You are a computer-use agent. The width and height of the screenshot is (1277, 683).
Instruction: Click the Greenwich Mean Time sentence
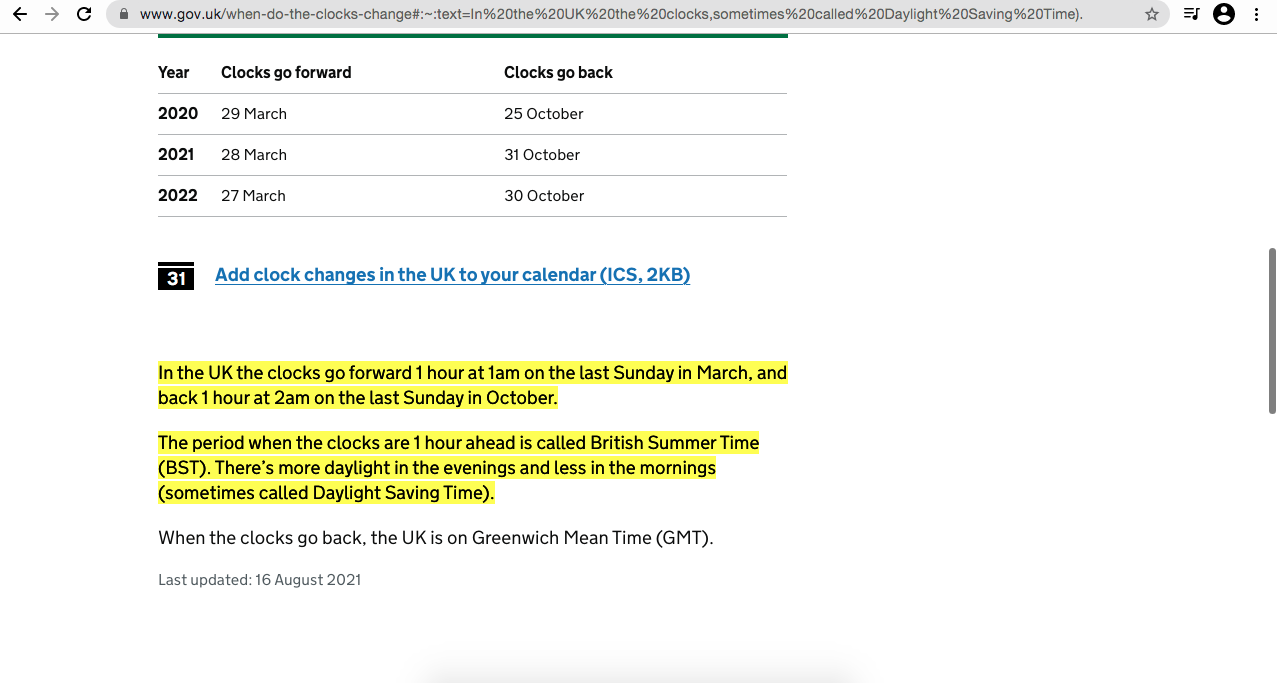[x=436, y=538]
